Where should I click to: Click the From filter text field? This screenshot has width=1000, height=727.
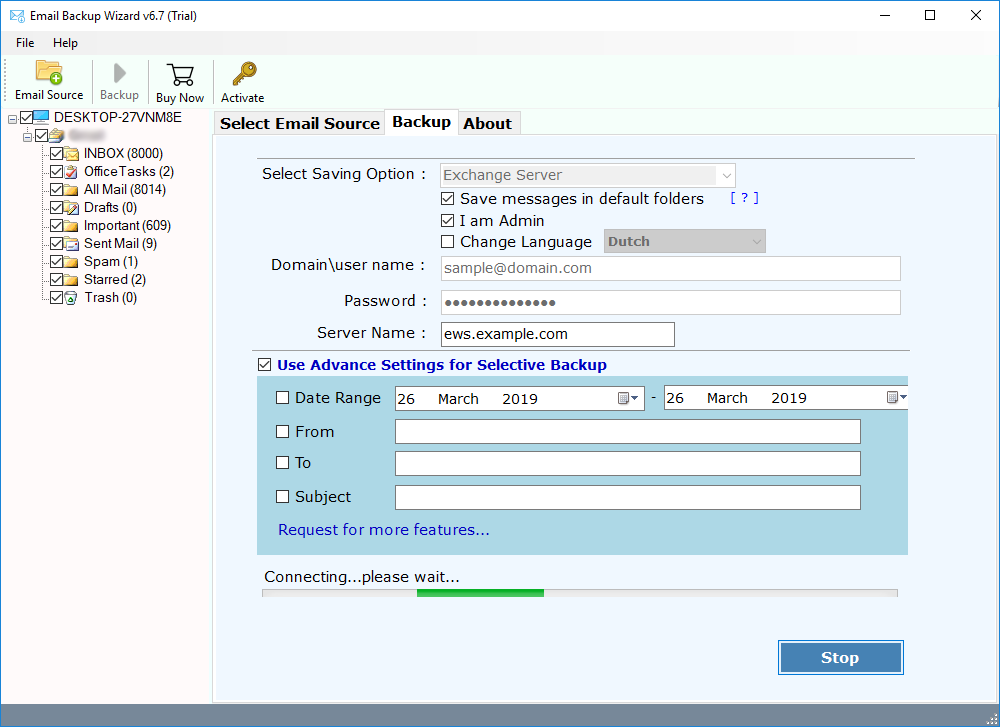point(628,432)
